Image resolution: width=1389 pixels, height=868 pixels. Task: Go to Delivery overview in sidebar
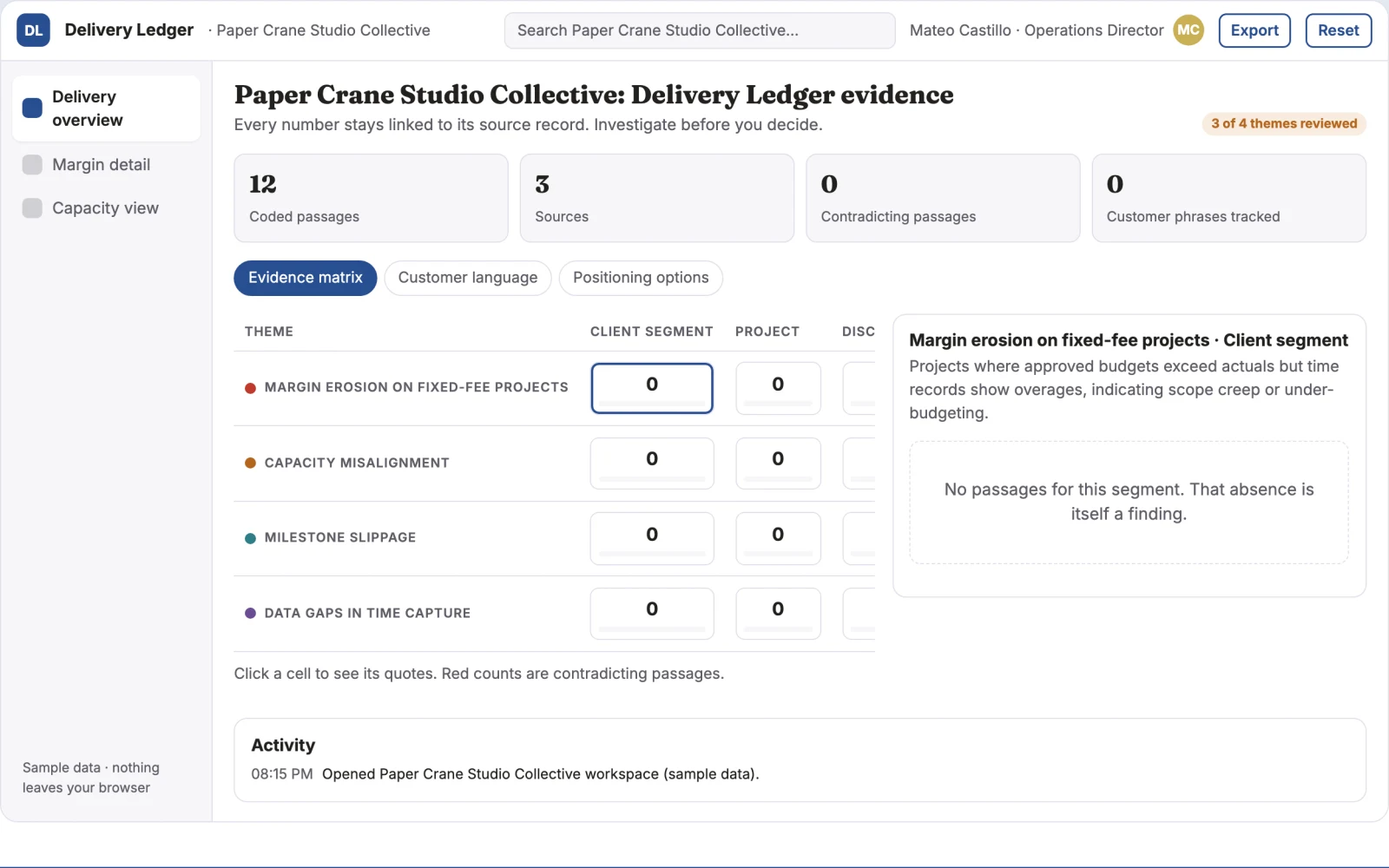[x=106, y=108]
